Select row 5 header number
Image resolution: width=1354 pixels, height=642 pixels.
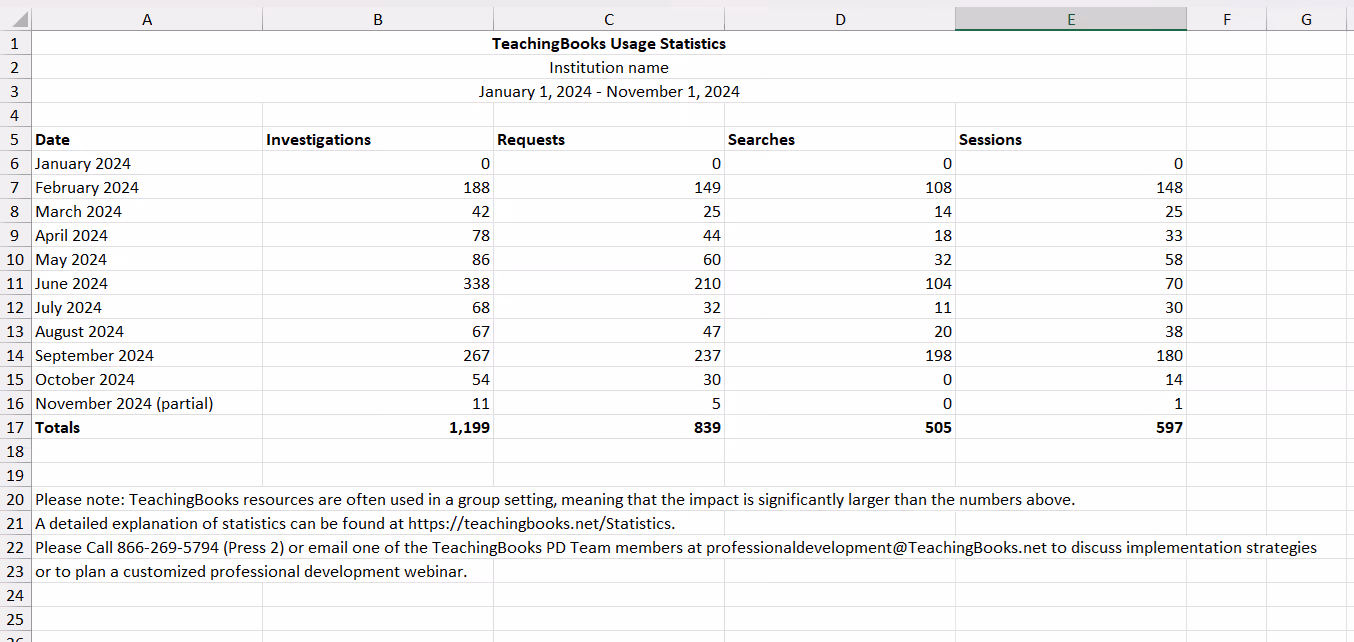click(16, 140)
